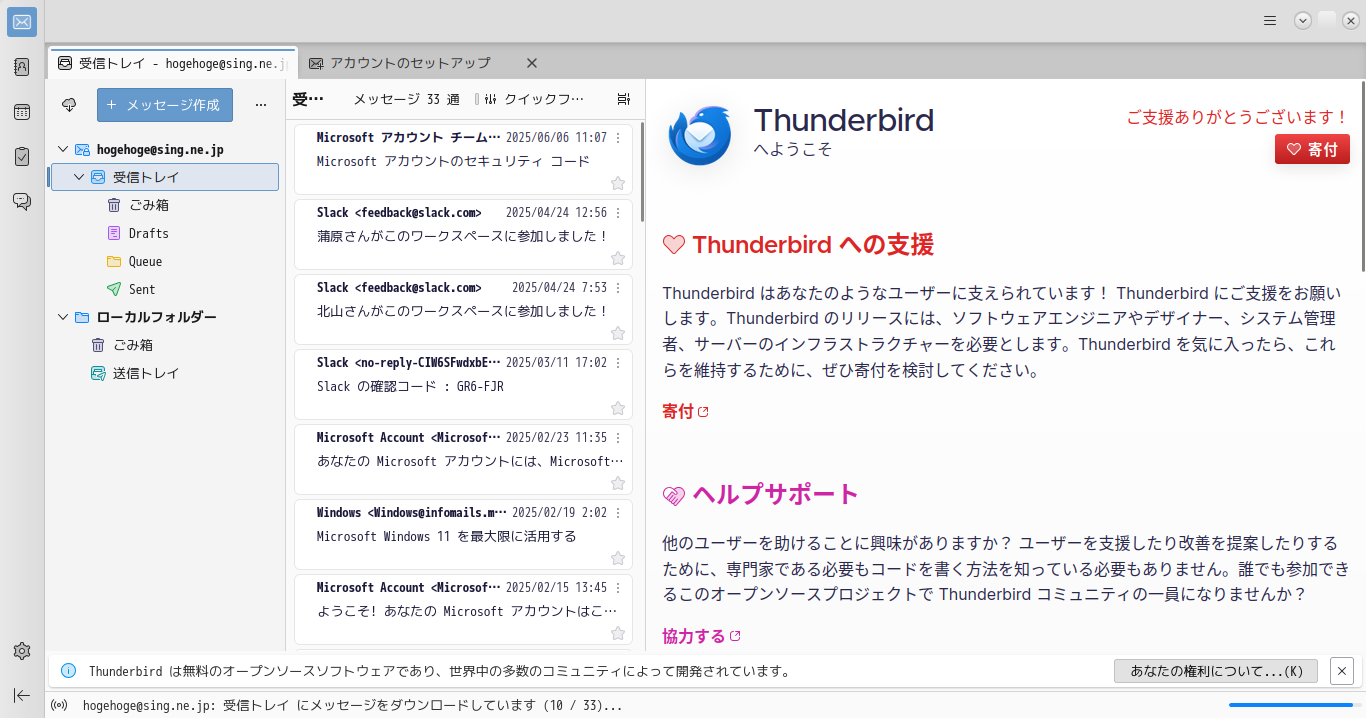Star the Microsoft Windows 11 message
Screen dimensions: 1366x718
pos(618,558)
